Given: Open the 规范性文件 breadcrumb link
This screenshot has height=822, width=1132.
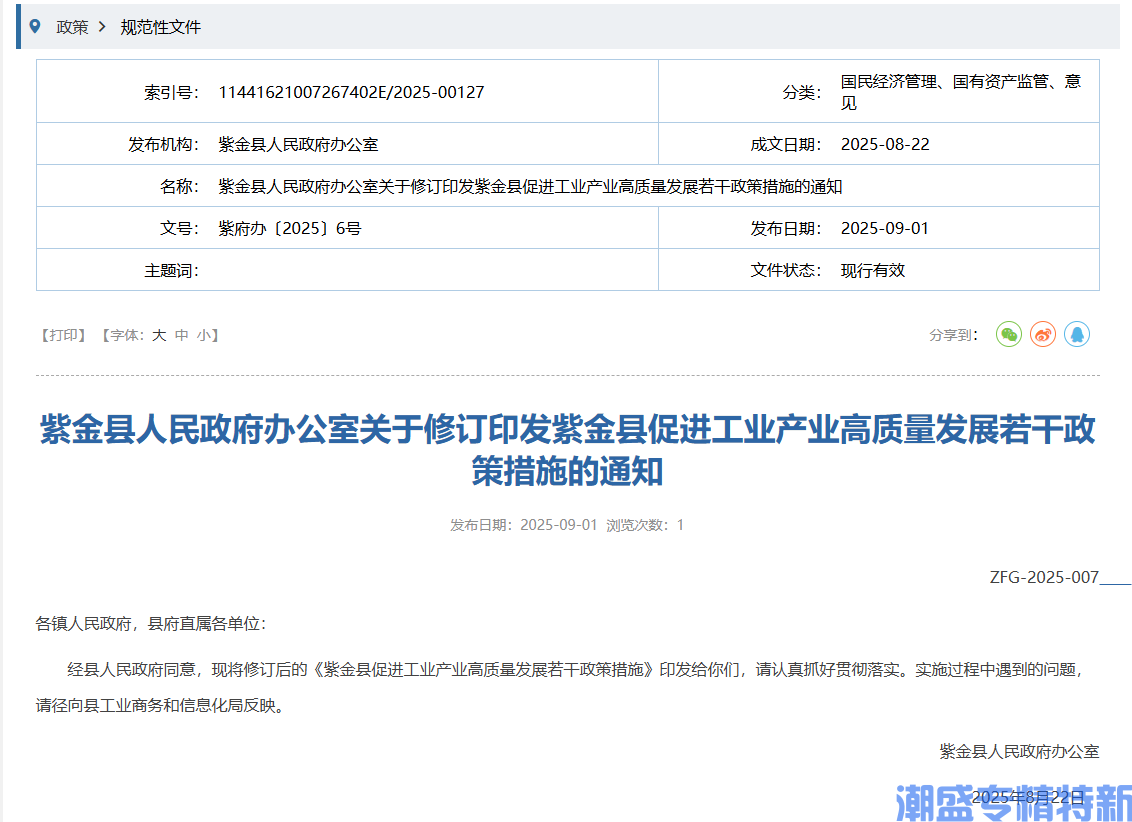Looking at the screenshot, I should point(160,27).
